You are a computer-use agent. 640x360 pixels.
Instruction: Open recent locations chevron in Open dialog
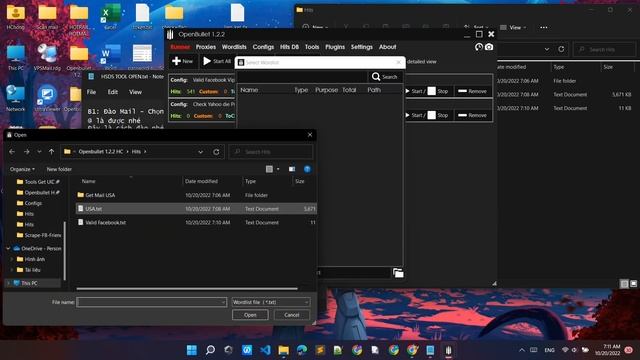point(39,152)
